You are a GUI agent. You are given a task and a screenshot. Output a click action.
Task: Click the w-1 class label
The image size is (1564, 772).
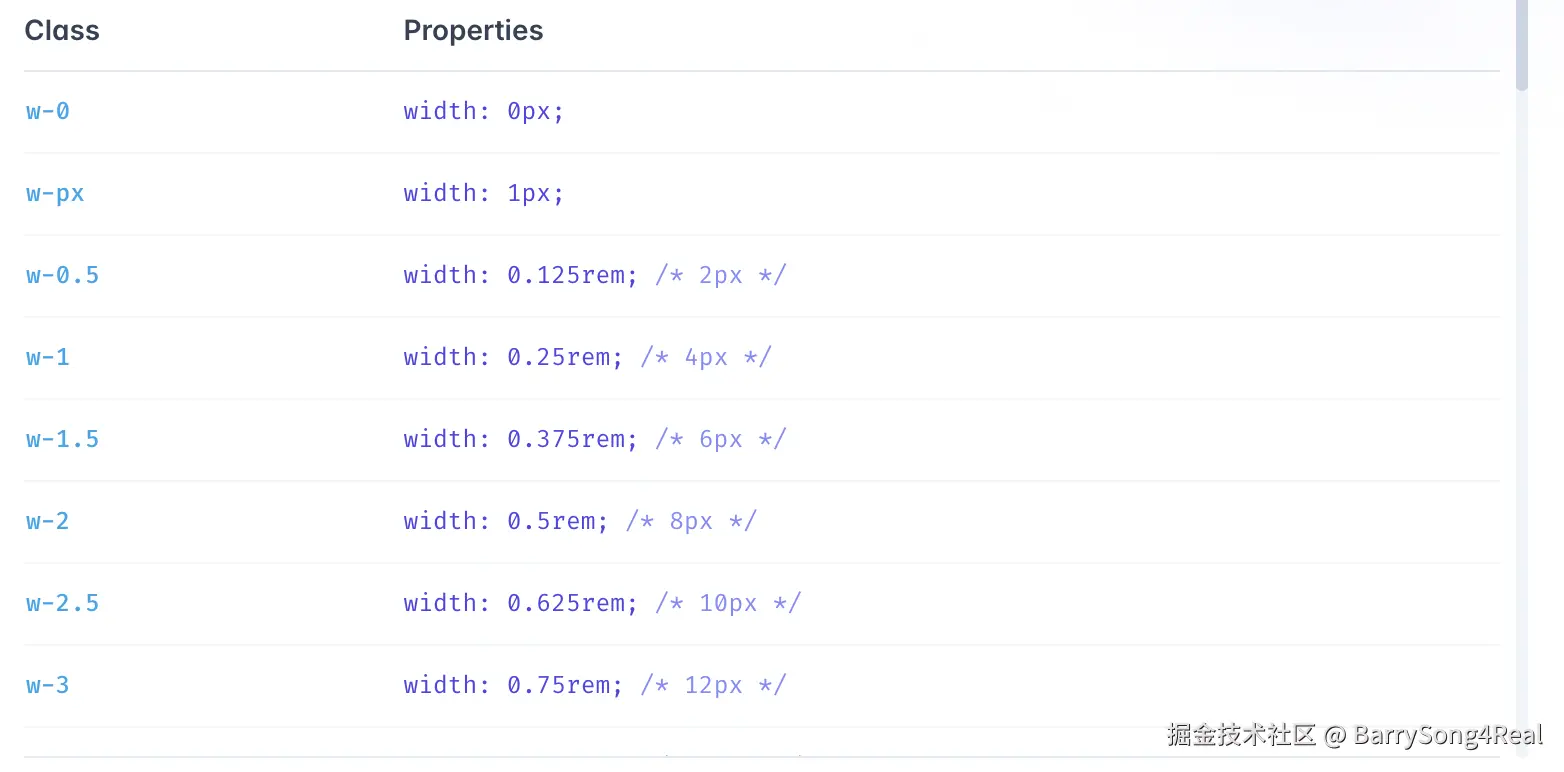[x=48, y=357]
